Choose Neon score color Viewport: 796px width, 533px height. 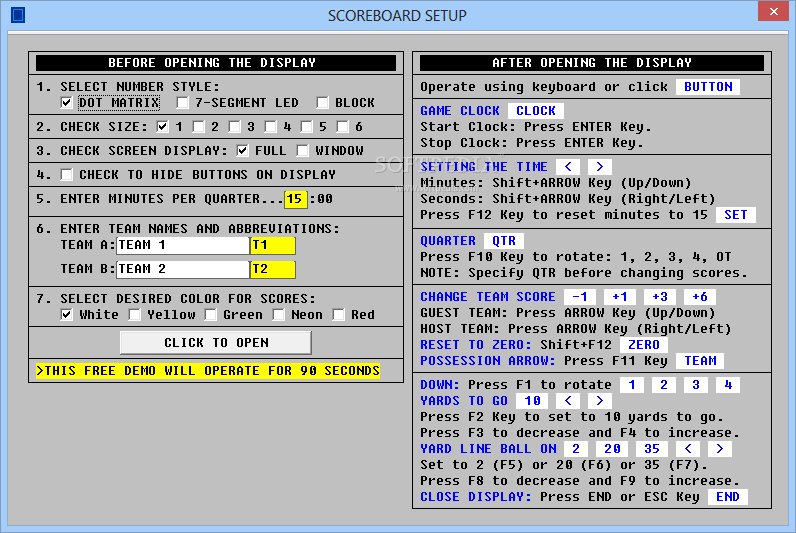(x=279, y=315)
